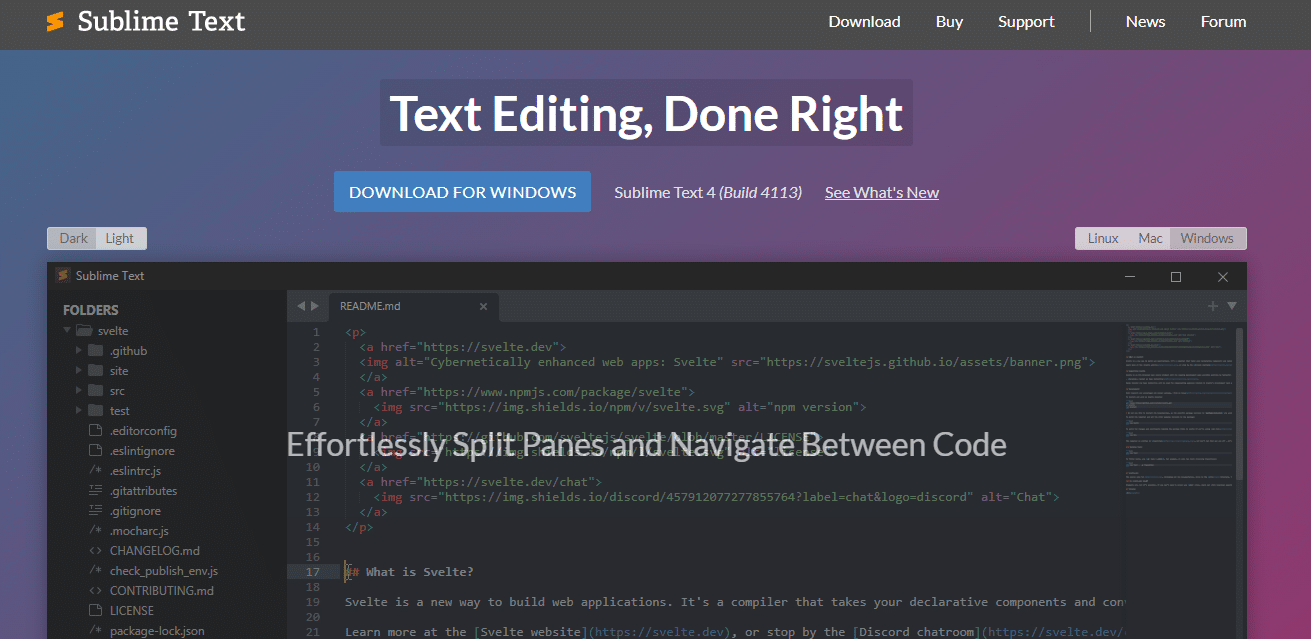Minimize the Sublime Text editor window
This screenshot has width=1311, height=639.
(1129, 276)
